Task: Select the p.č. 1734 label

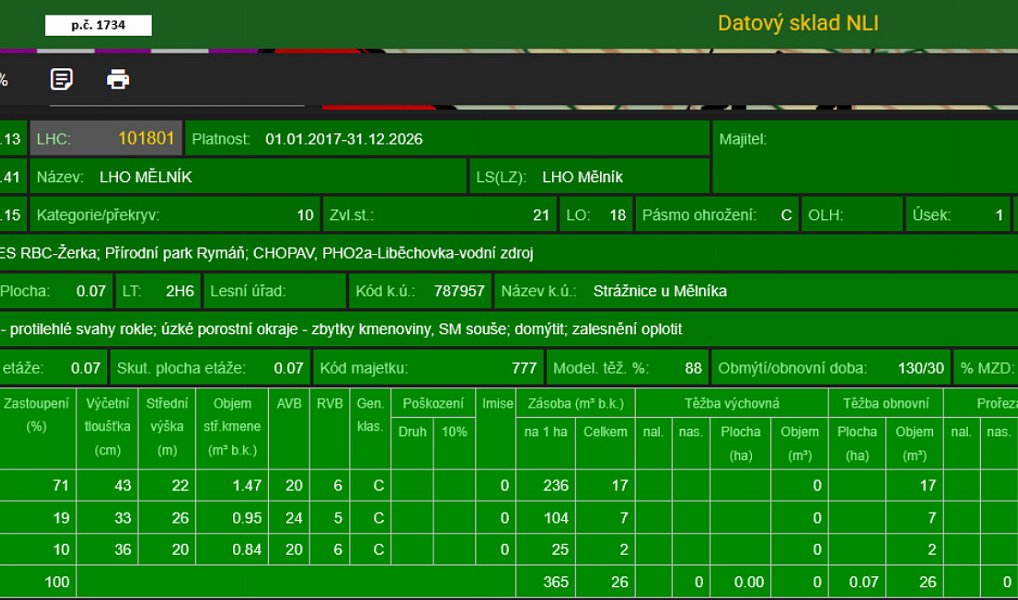Action: pos(98,25)
